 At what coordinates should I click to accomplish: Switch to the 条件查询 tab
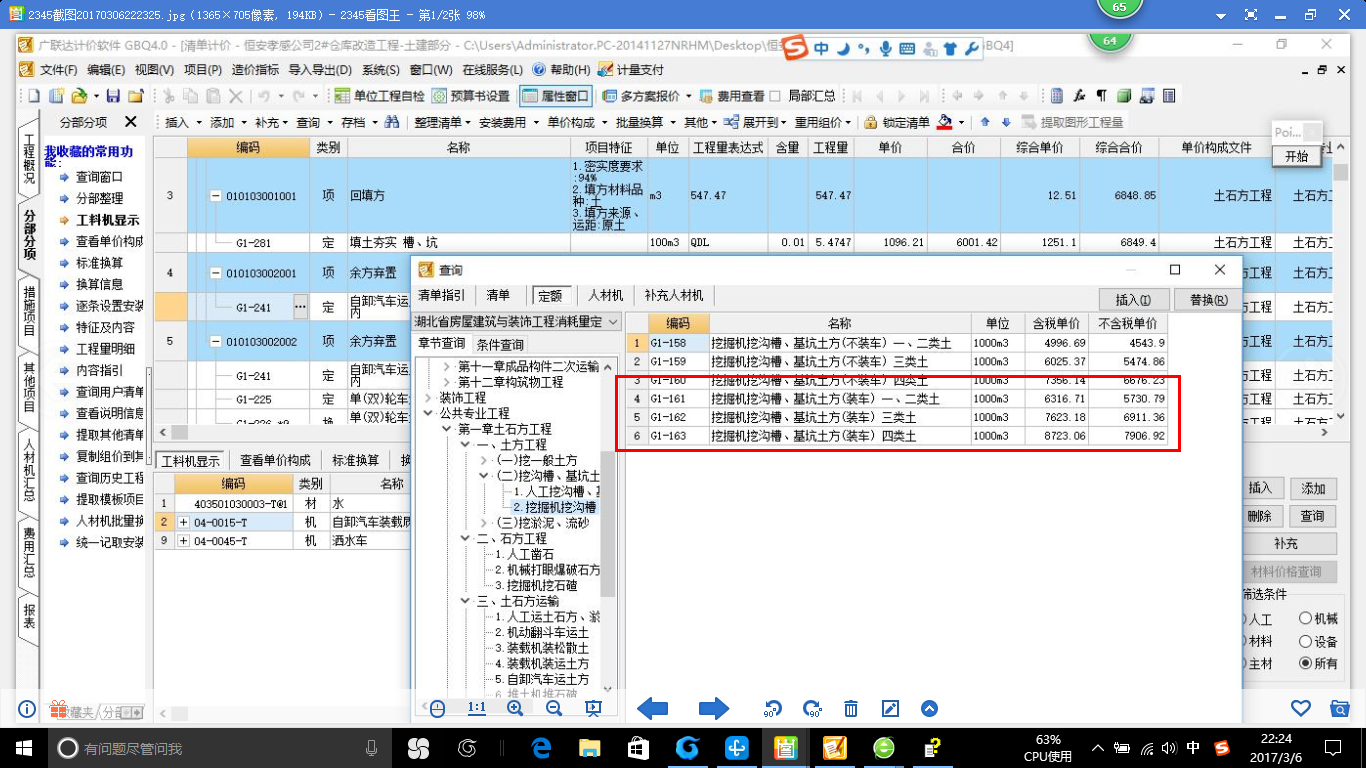click(499, 345)
